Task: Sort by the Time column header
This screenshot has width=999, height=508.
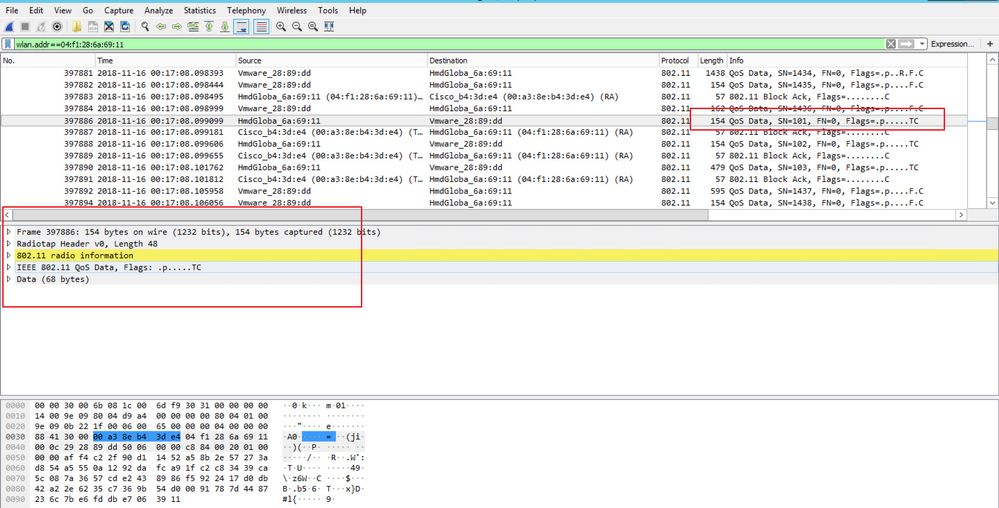Action: 166,61
